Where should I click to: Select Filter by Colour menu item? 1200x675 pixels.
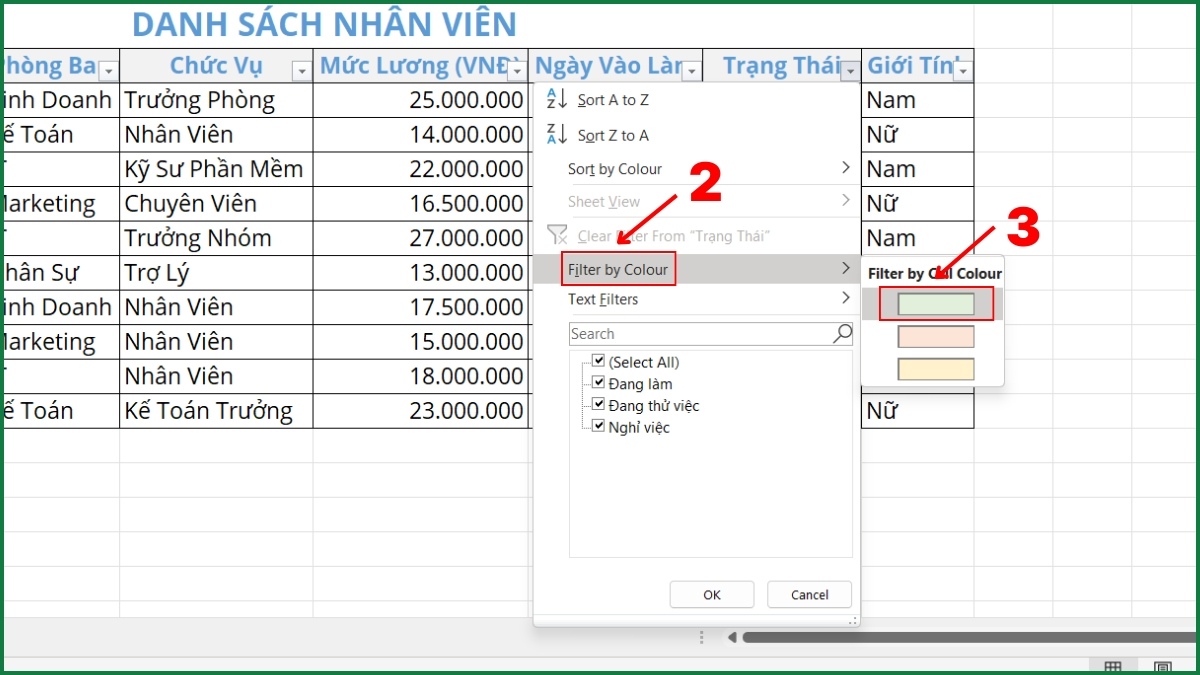(x=618, y=268)
